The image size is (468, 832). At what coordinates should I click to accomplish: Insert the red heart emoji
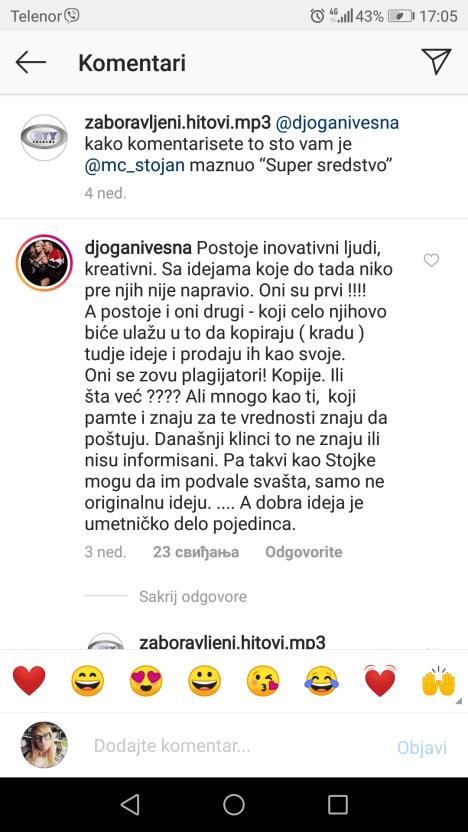[29, 681]
